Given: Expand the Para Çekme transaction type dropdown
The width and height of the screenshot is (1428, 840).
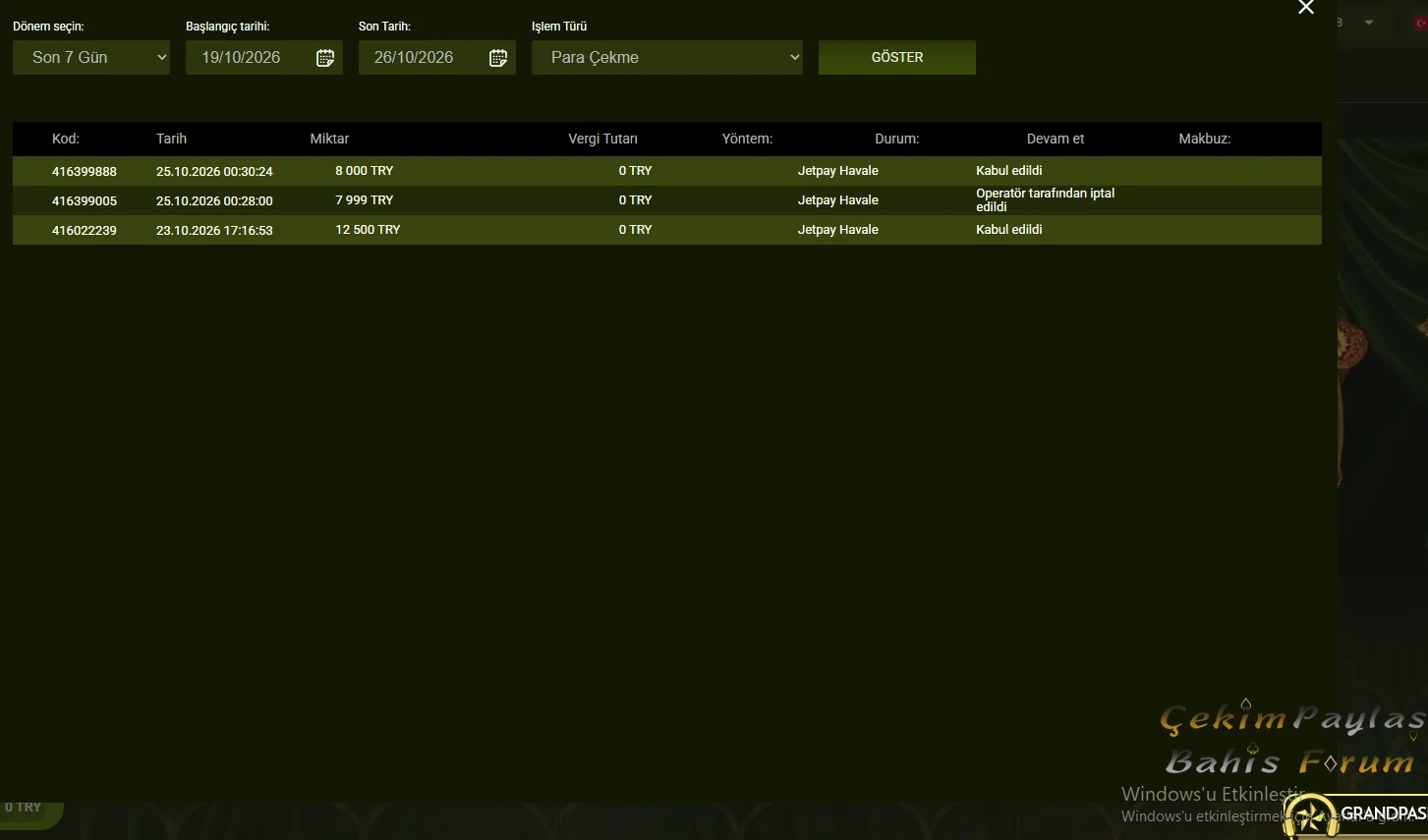Looking at the screenshot, I should click(x=667, y=57).
